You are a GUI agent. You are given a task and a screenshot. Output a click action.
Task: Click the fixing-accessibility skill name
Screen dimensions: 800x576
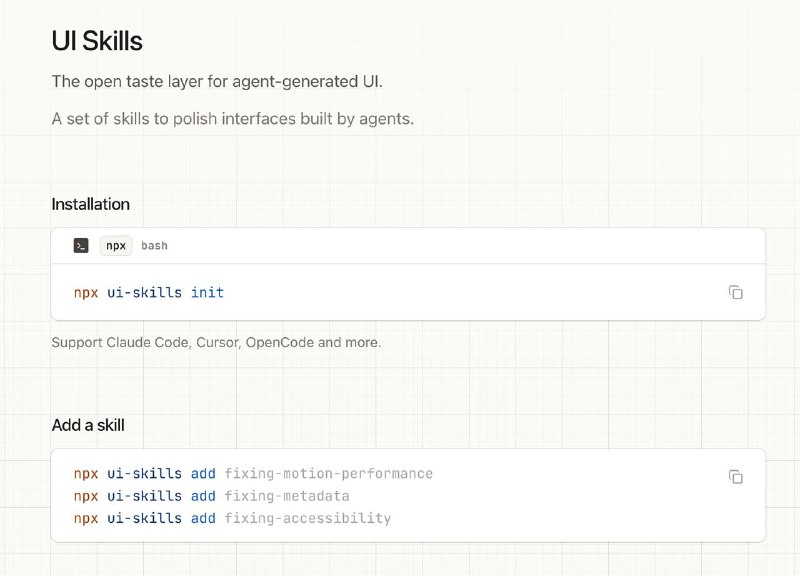tap(307, 518)
